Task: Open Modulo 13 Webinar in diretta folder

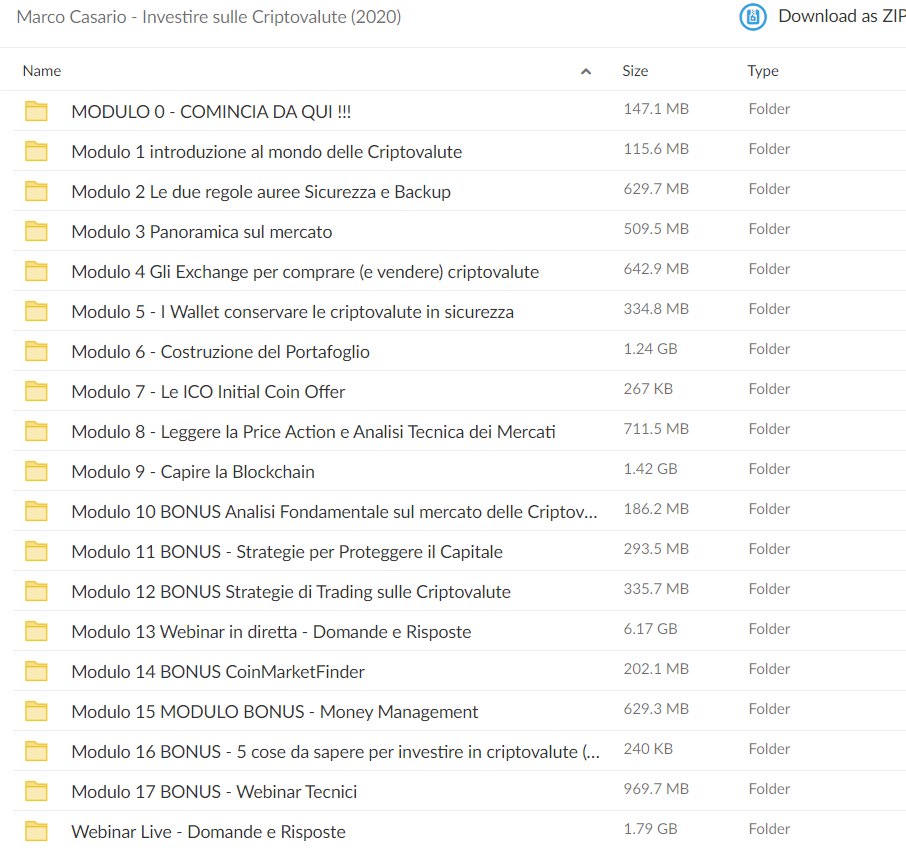Action: tap(271, 632)
